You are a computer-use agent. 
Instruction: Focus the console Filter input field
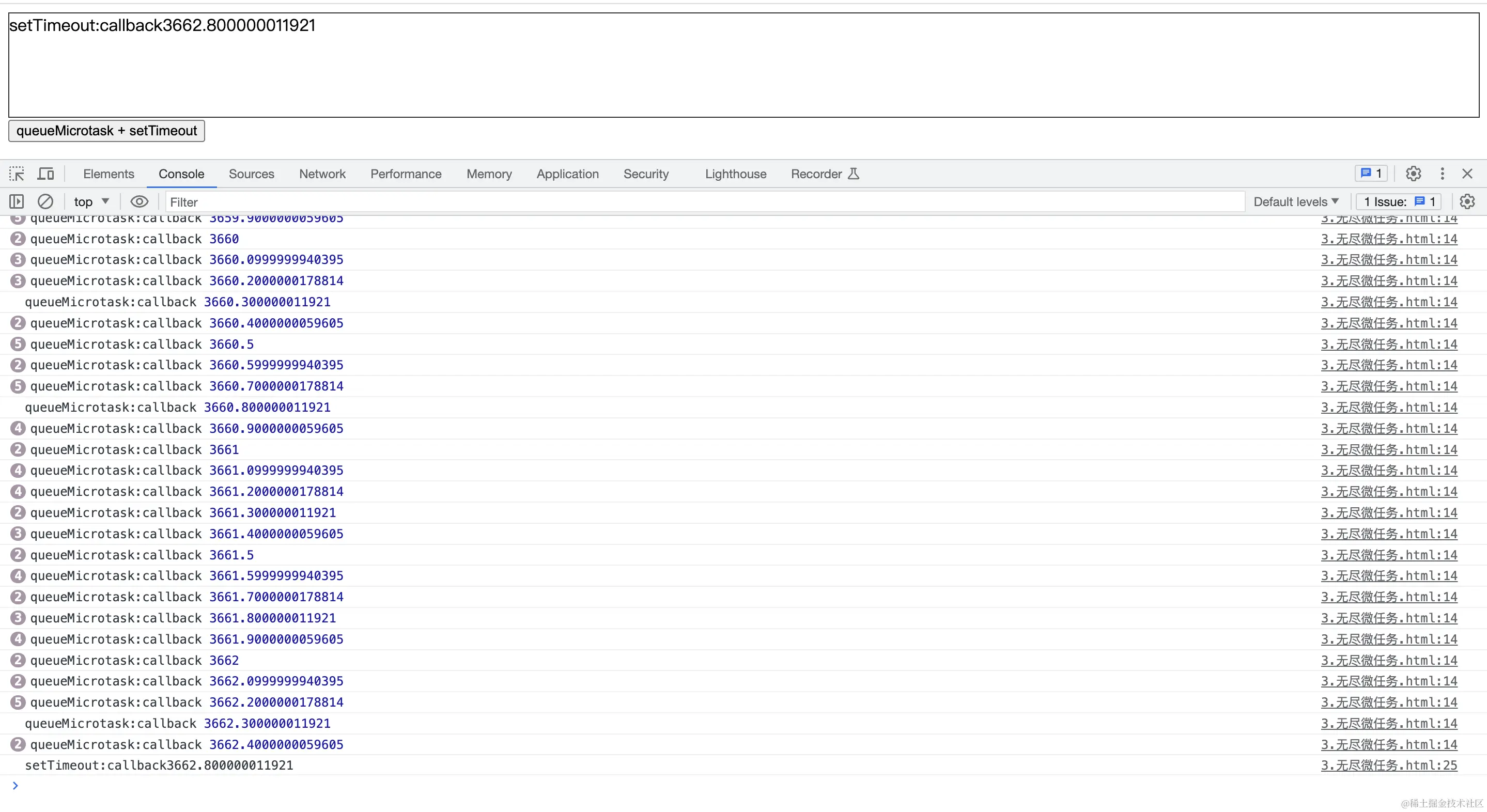[693, 201]
